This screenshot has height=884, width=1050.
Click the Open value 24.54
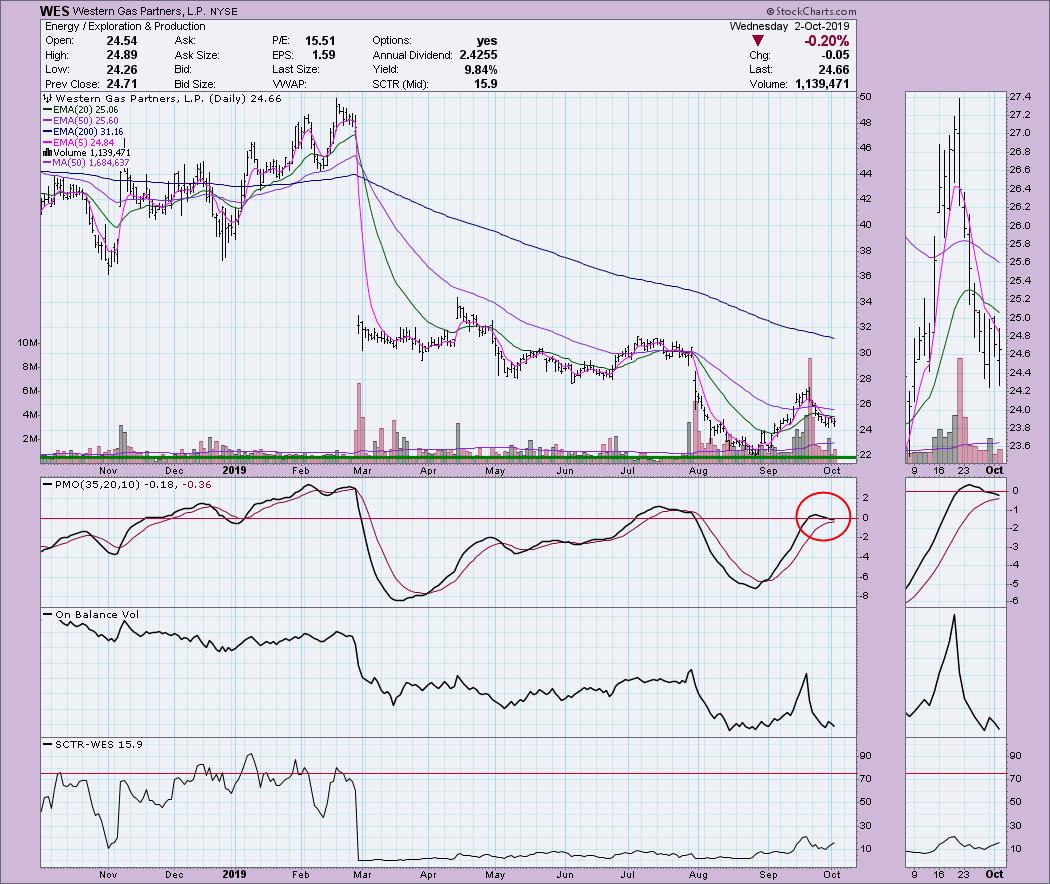point(122,41)
